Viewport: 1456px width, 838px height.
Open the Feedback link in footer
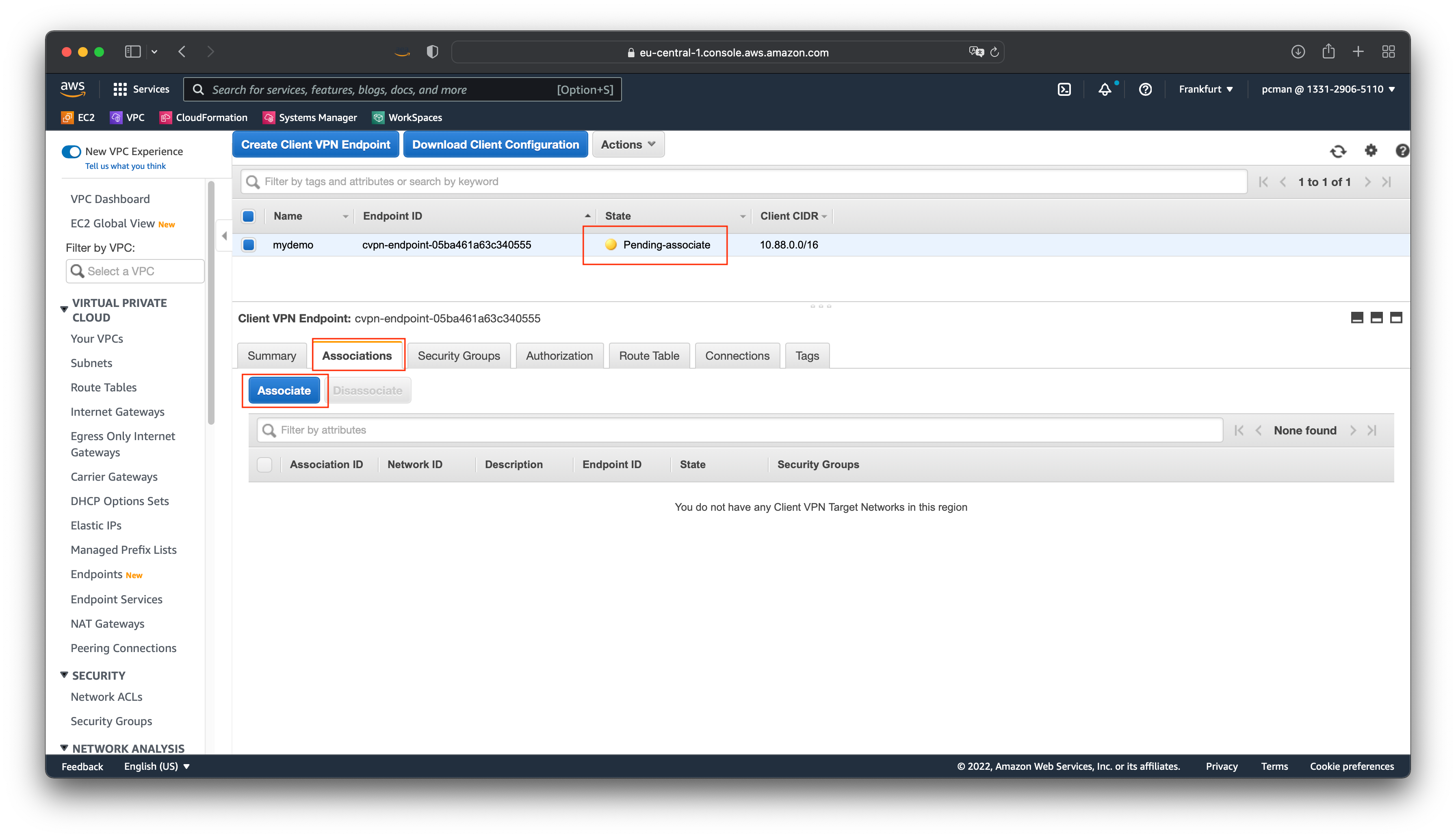(x=82, y=766)
